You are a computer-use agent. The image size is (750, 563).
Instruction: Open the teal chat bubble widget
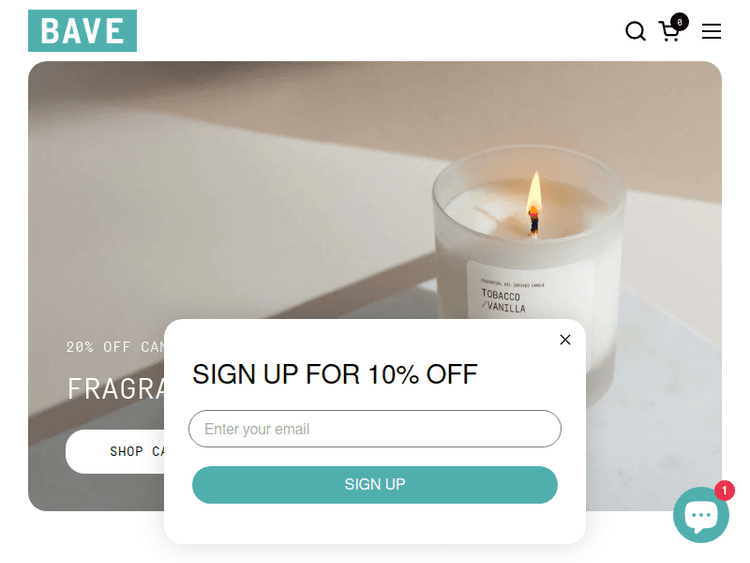(701, 515)
